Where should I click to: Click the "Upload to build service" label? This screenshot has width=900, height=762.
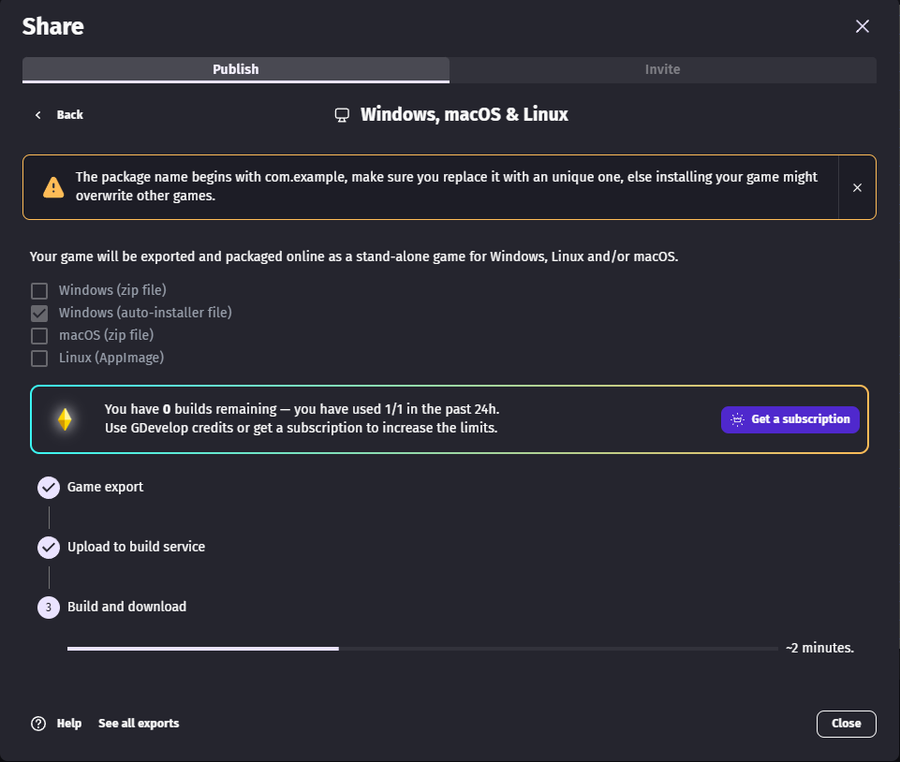point(136,547)
